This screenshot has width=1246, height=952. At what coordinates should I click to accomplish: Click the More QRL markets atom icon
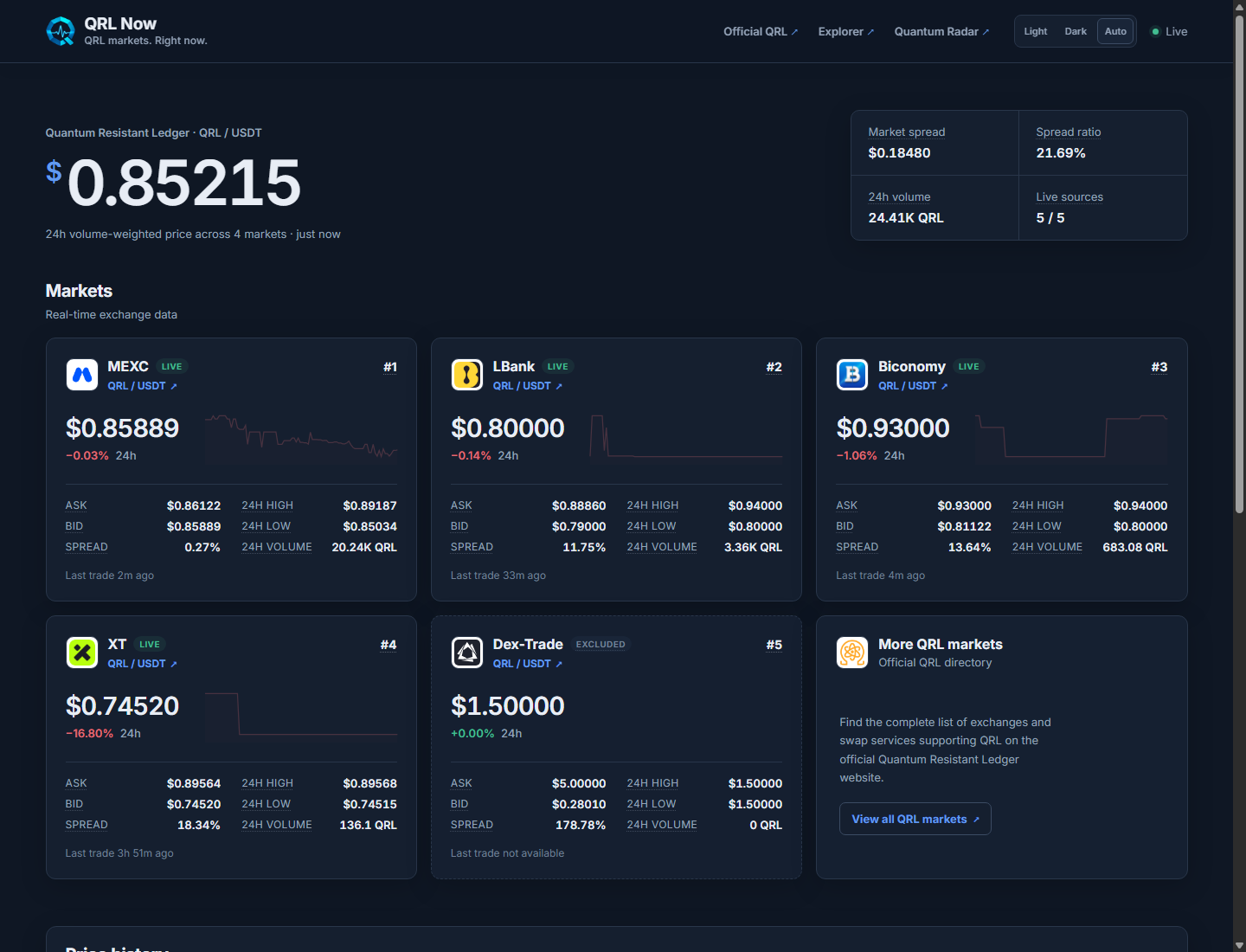click(852, 653)
